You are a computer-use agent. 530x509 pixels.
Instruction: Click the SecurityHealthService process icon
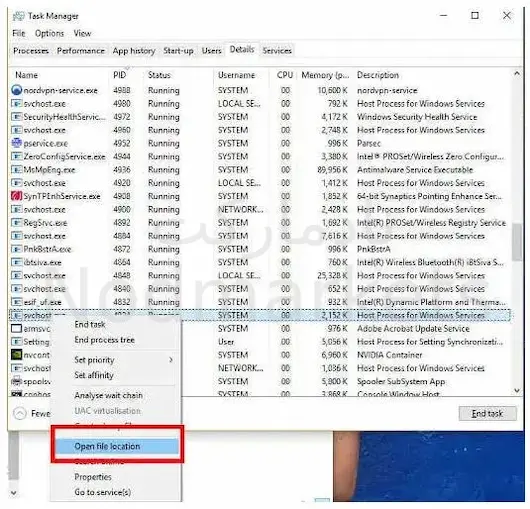tap(17, 117)
